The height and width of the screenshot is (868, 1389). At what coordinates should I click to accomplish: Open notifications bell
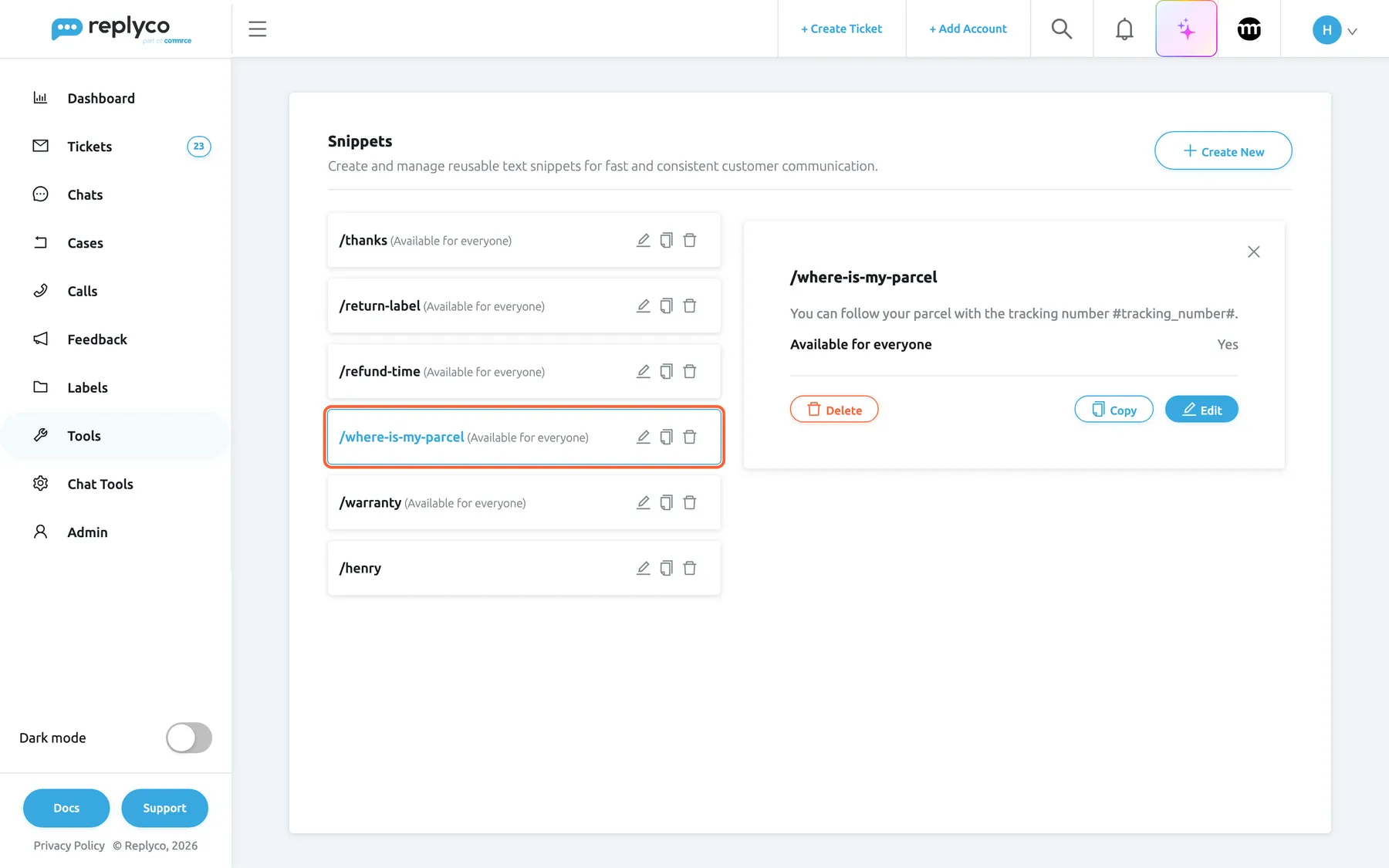pos(1124,29)
